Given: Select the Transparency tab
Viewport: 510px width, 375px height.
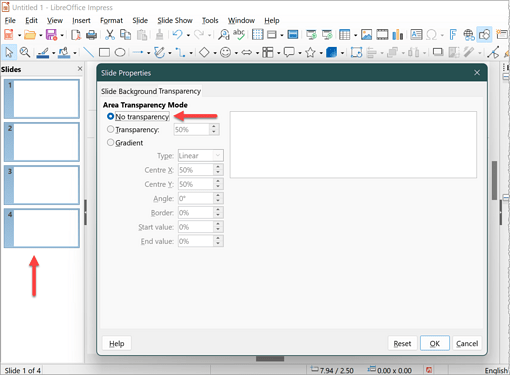Looking at the screenshot, I should [180, 91].
